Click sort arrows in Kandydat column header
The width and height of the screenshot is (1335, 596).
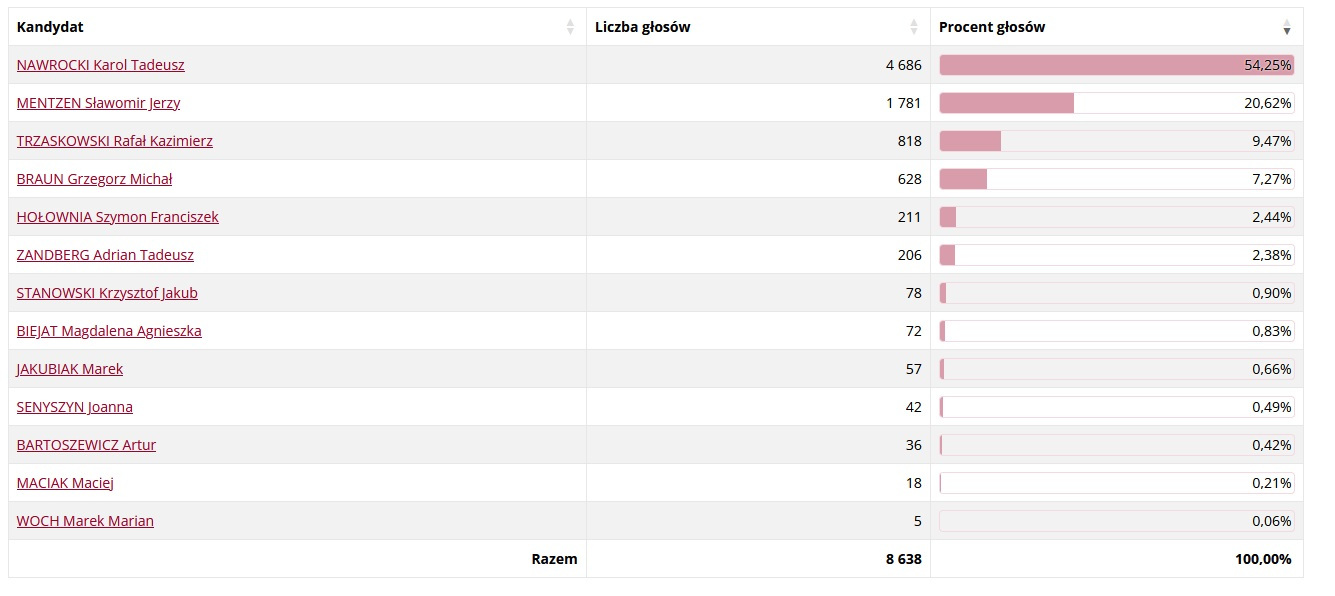pos(570,27)
